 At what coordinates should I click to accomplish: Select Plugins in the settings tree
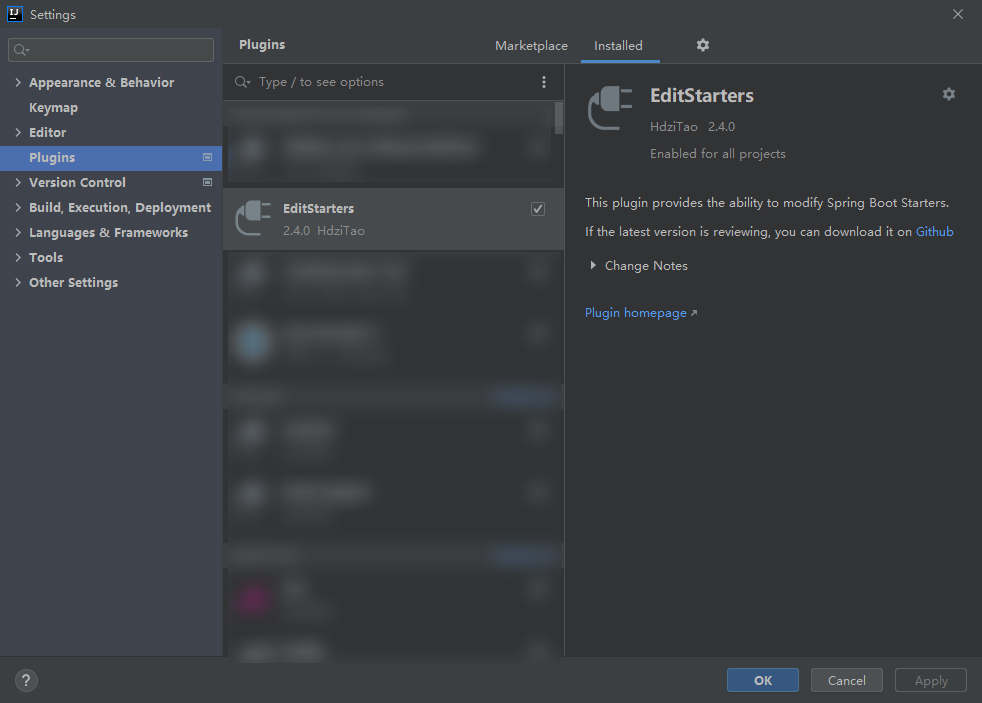[x=111, y=158]
